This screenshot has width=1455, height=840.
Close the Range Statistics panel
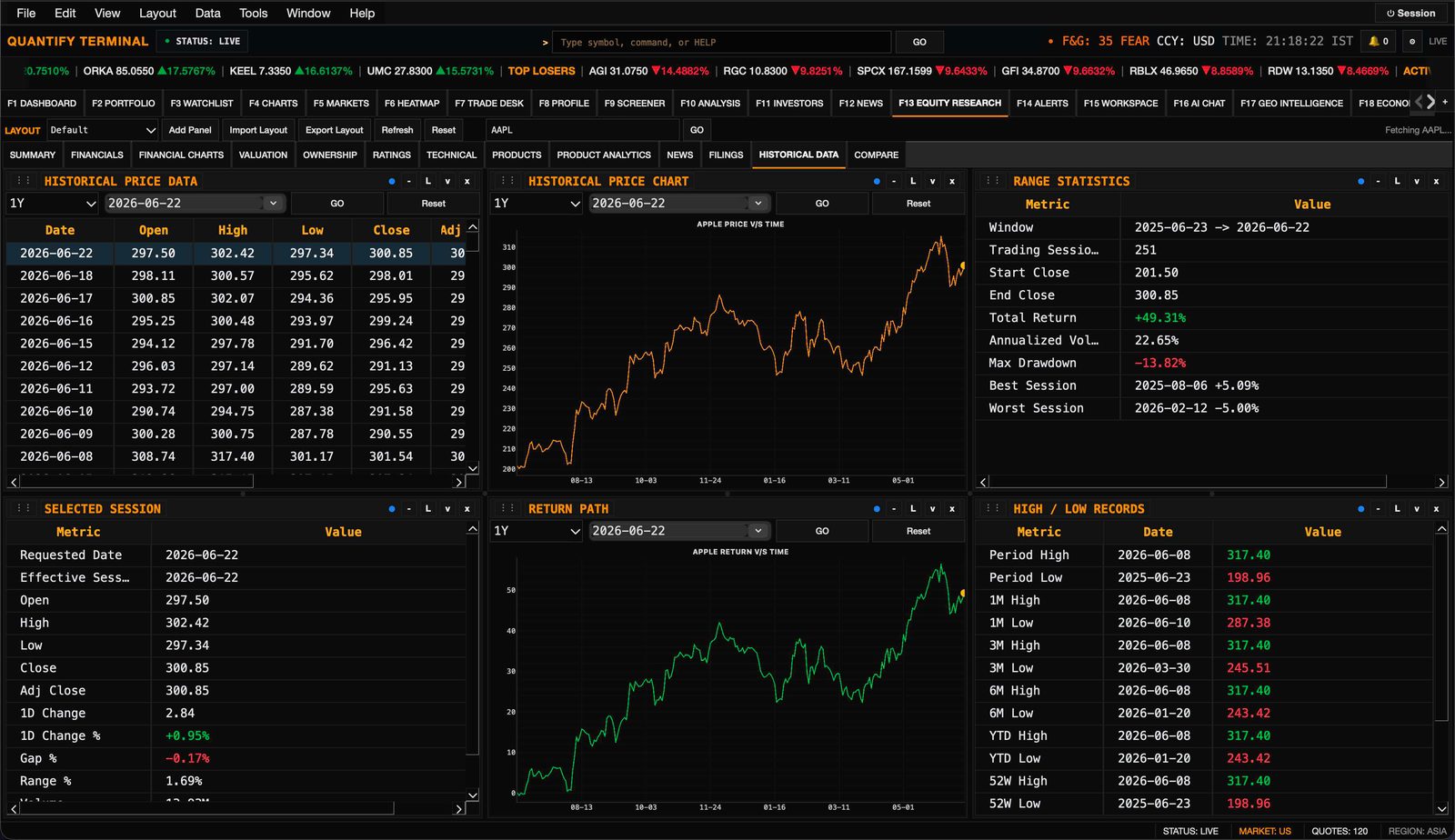coord(1437,181)
